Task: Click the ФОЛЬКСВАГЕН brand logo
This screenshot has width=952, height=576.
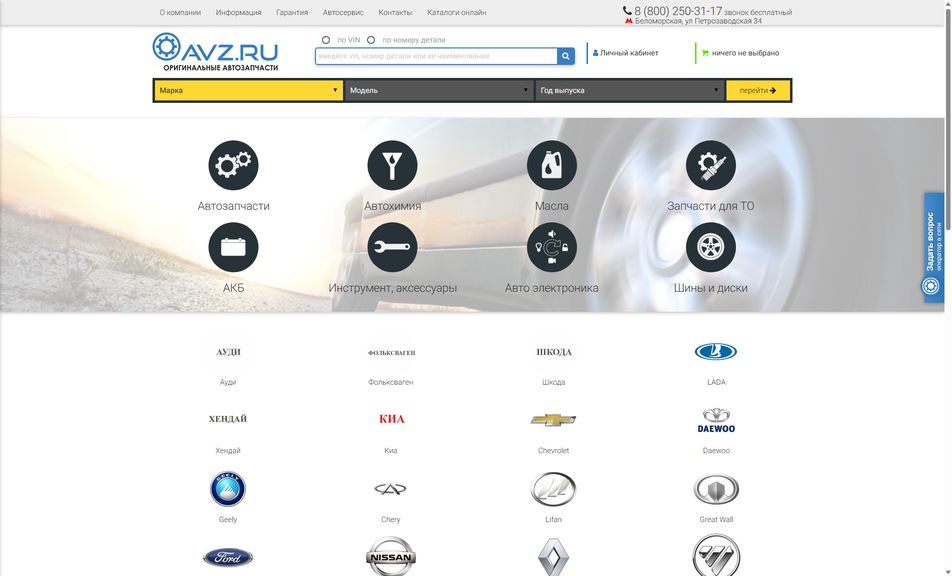Action: [392, 353]
